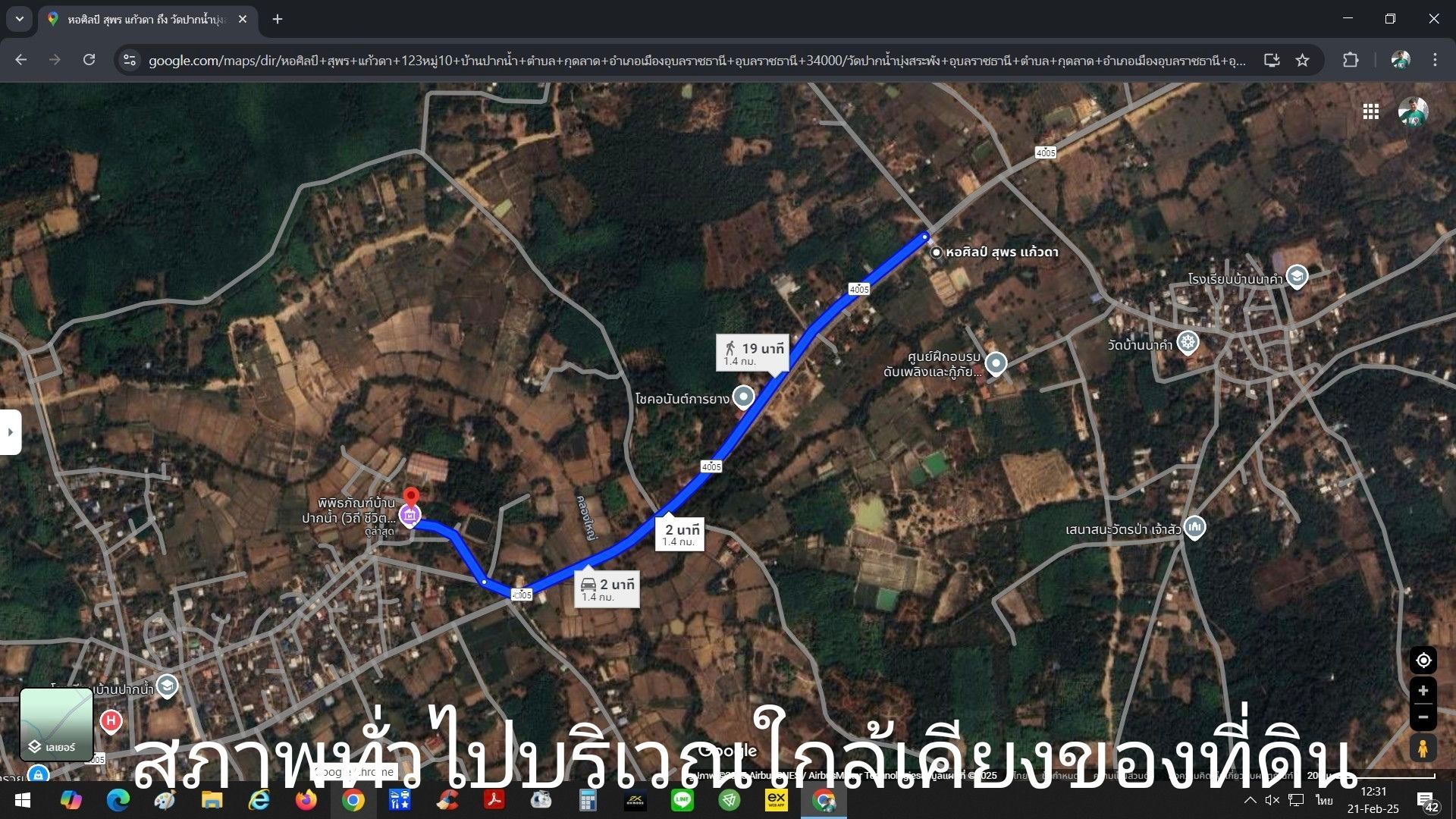Viewport: 1456px width, 819px height.
Task: Zoom out on the map
Action: (x=1423, y=717)
